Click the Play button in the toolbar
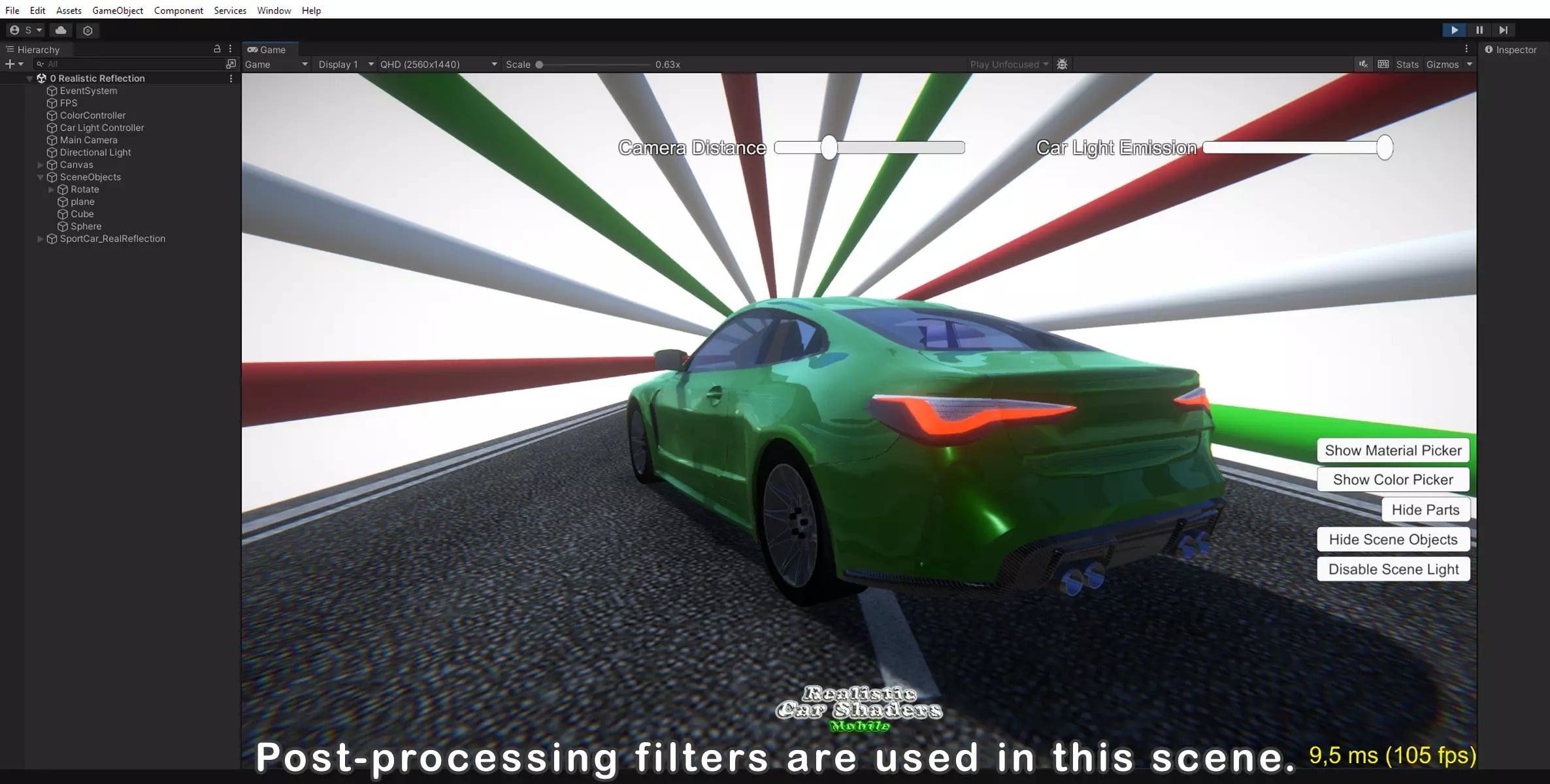The width and height of the screenshot is (1550, 784). 1454,30
